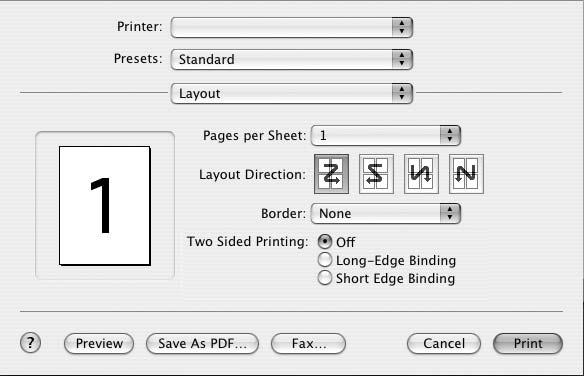Viewport: 584px width, 376px height.
Task: Open the Presets Standard dropdown
Action: pyautogui.click(x=292, y=59)
